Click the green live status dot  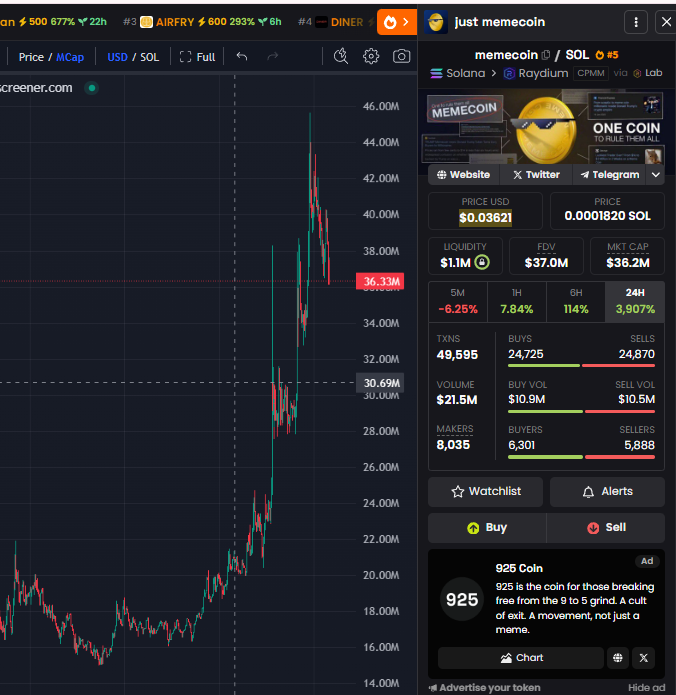click(92, 88)
